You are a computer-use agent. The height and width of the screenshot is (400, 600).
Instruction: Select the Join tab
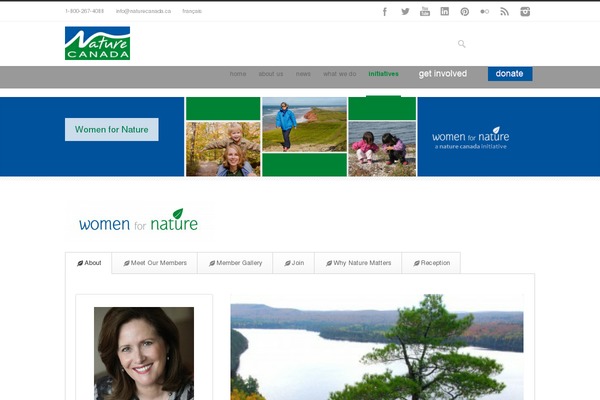294,263
